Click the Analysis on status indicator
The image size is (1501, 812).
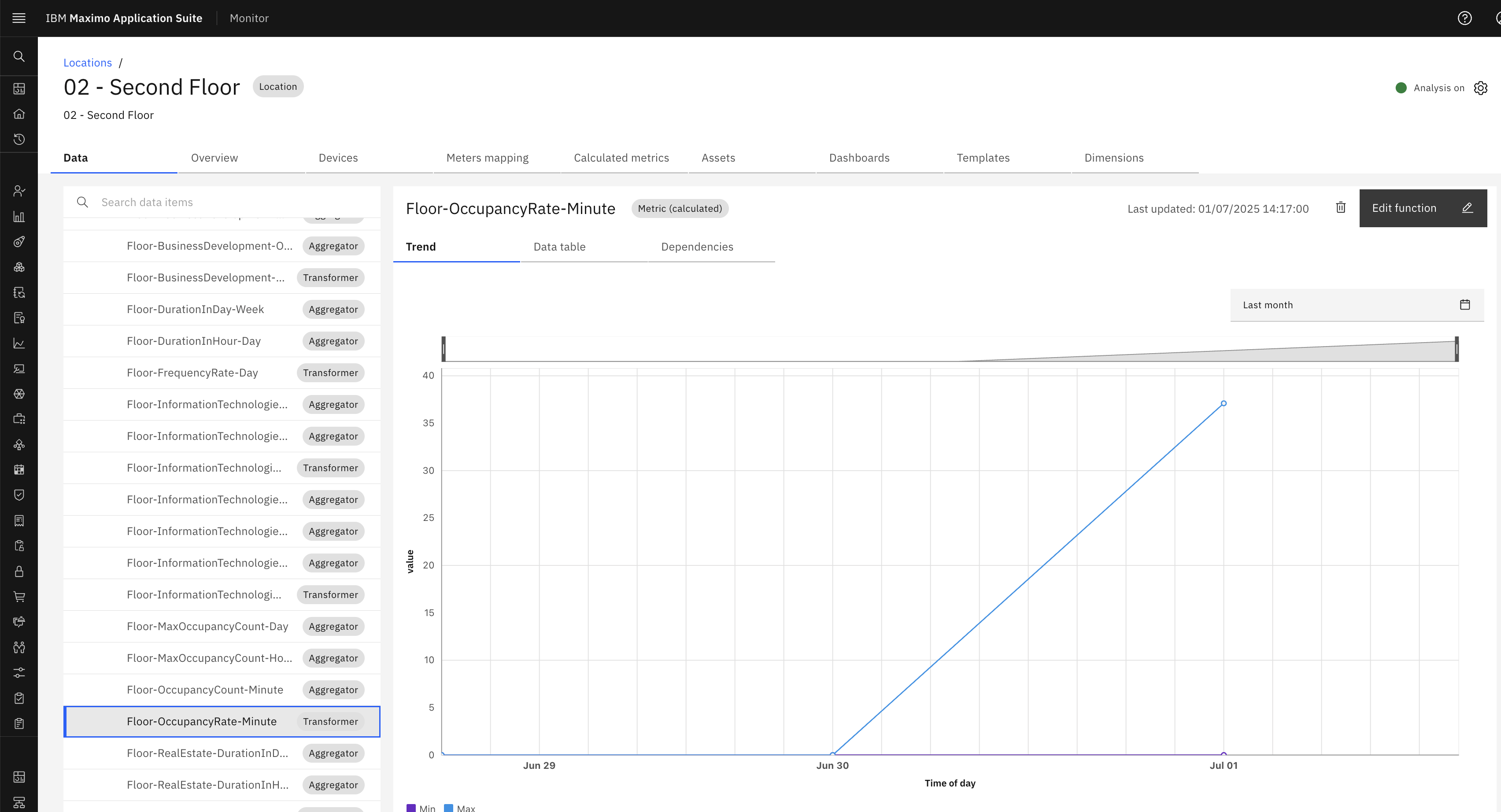1430,88
